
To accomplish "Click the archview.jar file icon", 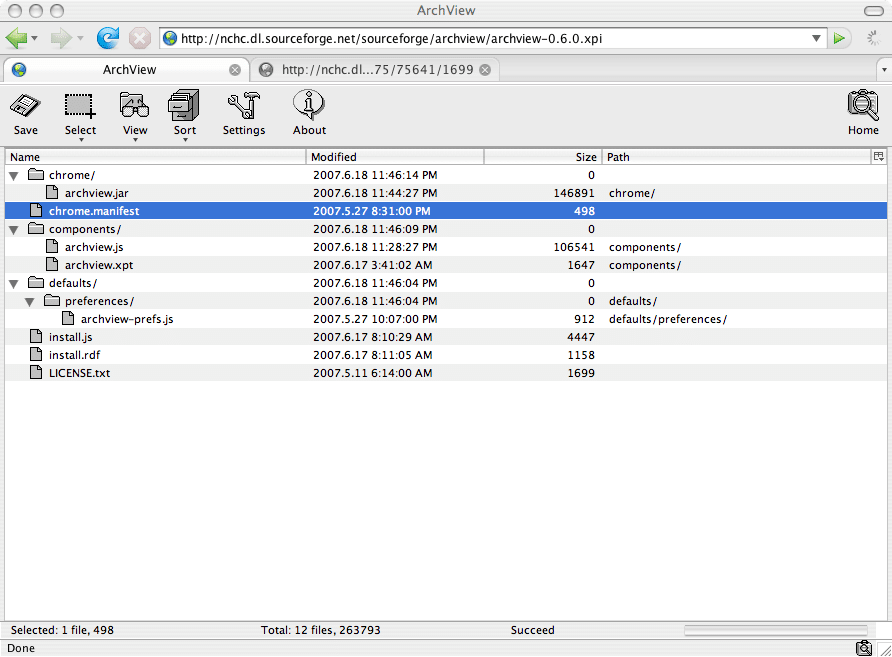I will [x=52, y=192].
